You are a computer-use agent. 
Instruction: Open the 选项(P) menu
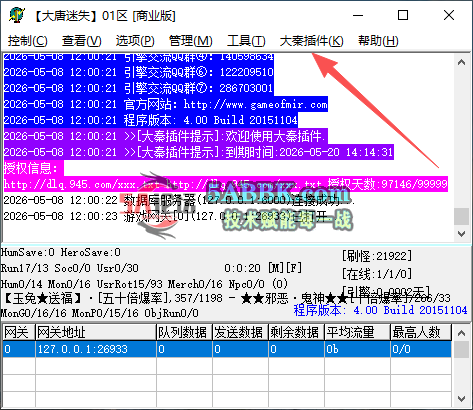click(135, 41)
